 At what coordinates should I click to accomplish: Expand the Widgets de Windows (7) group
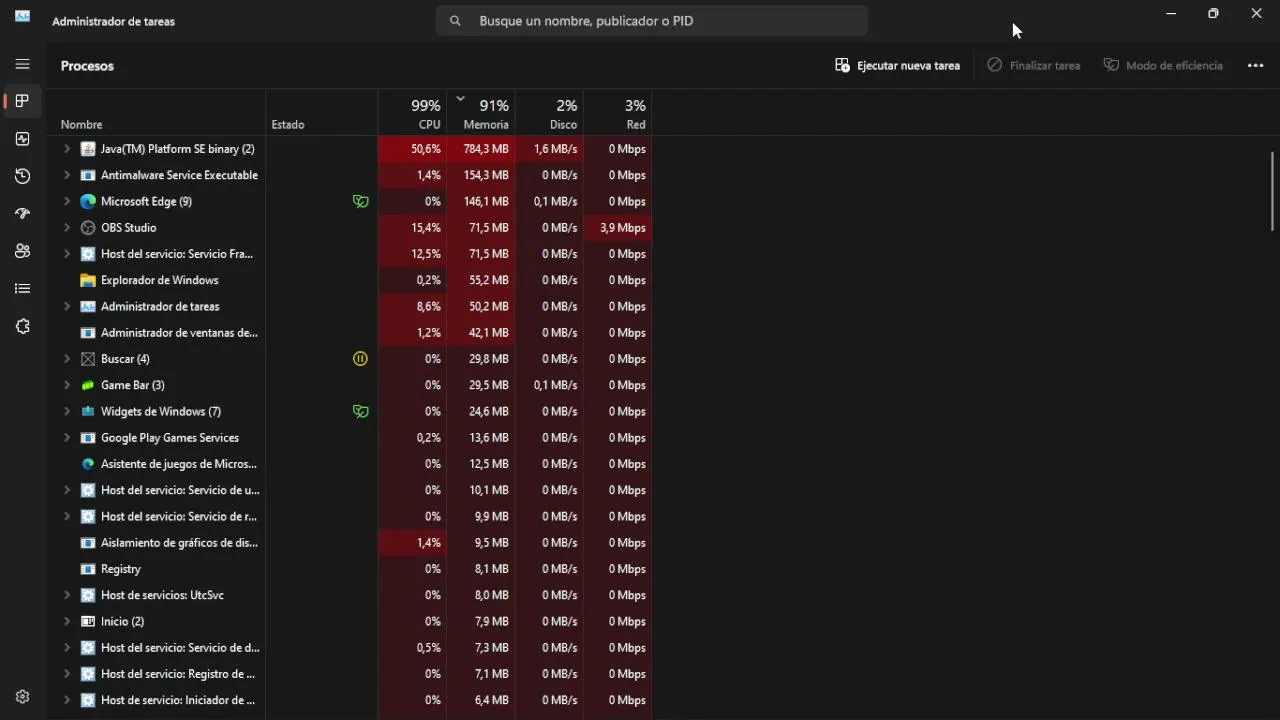[x=67, y=411]
